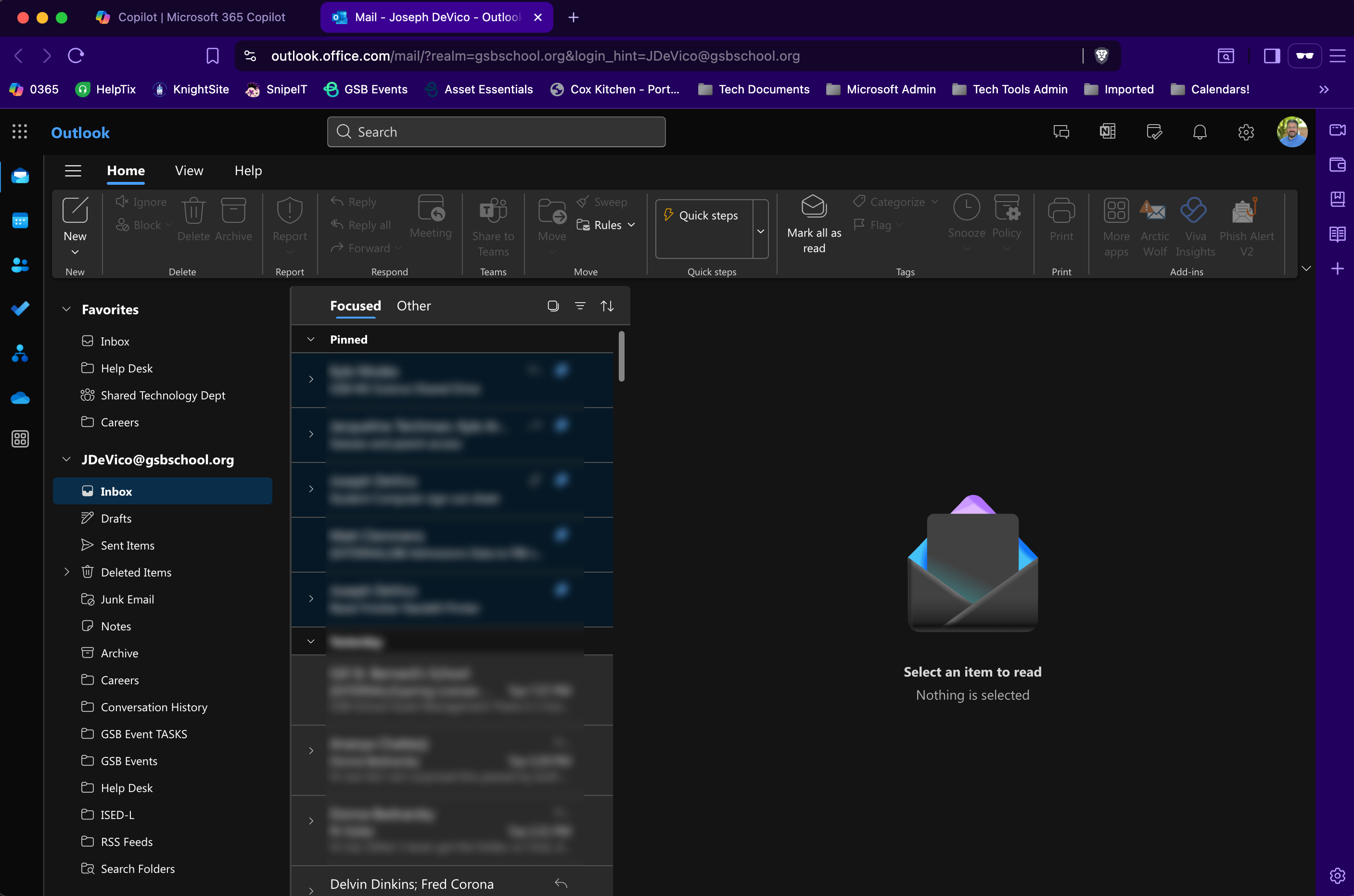Toggle select all messages checkbox
This screenshot has width=1354, height=896.
(x=552, y=306)
